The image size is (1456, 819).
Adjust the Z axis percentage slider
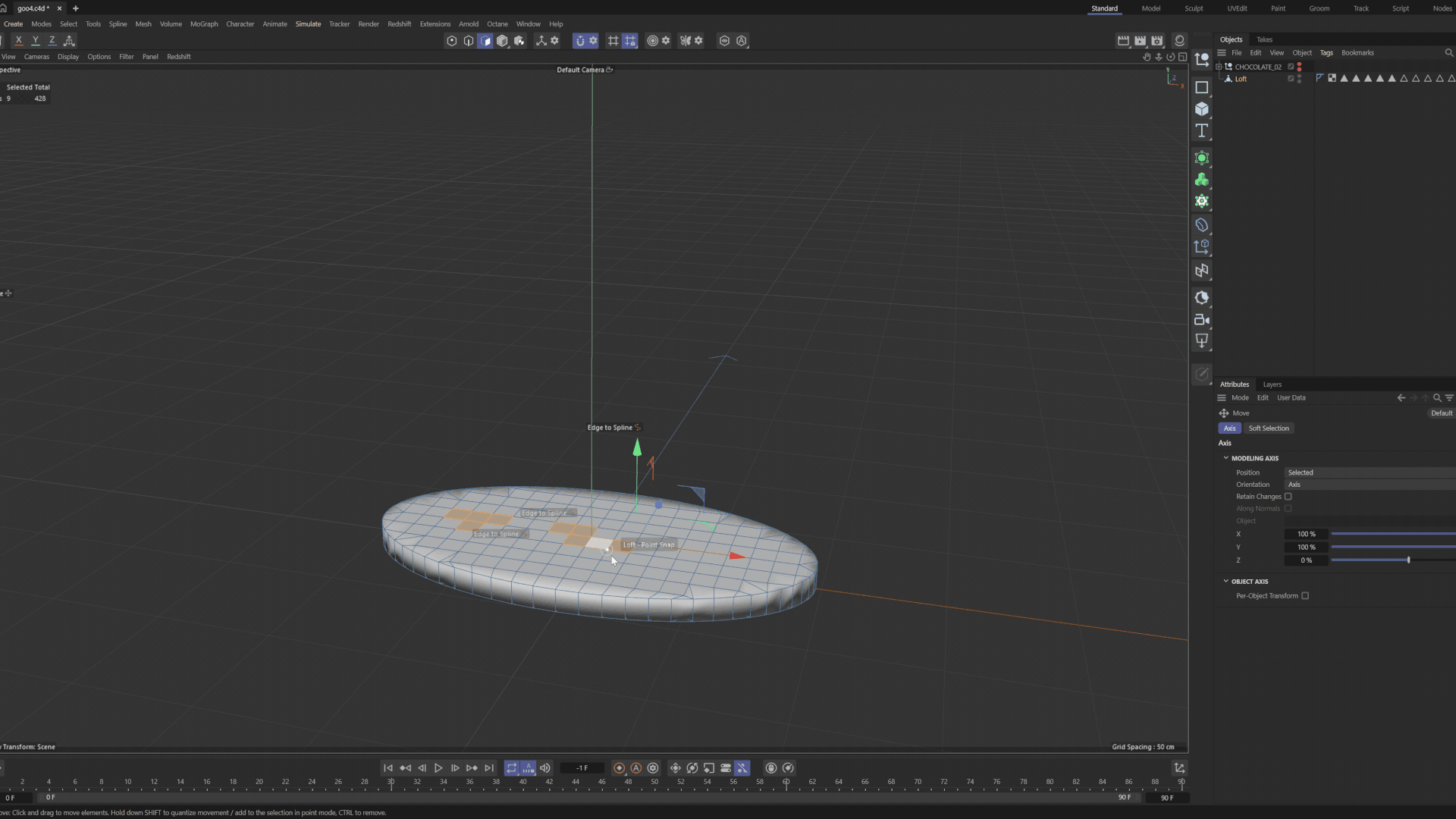(x=1408, y=560)
